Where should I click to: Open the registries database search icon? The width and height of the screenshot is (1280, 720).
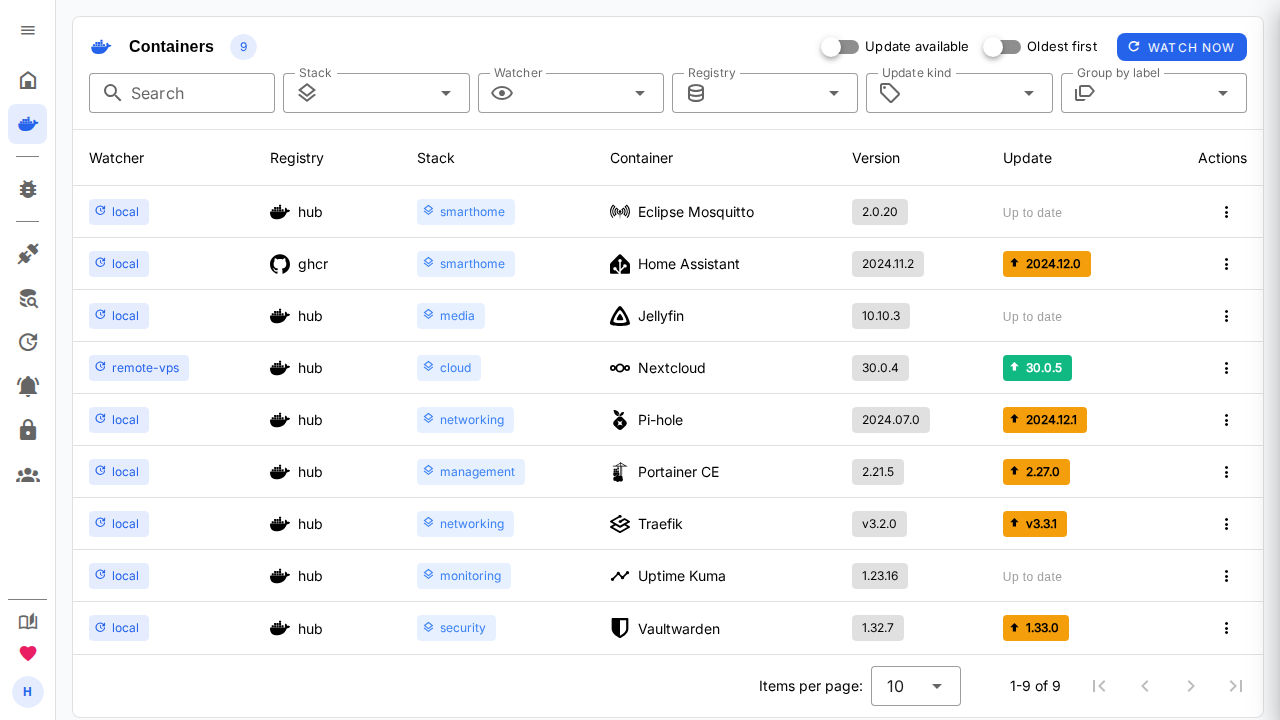[x=28, y=298]
